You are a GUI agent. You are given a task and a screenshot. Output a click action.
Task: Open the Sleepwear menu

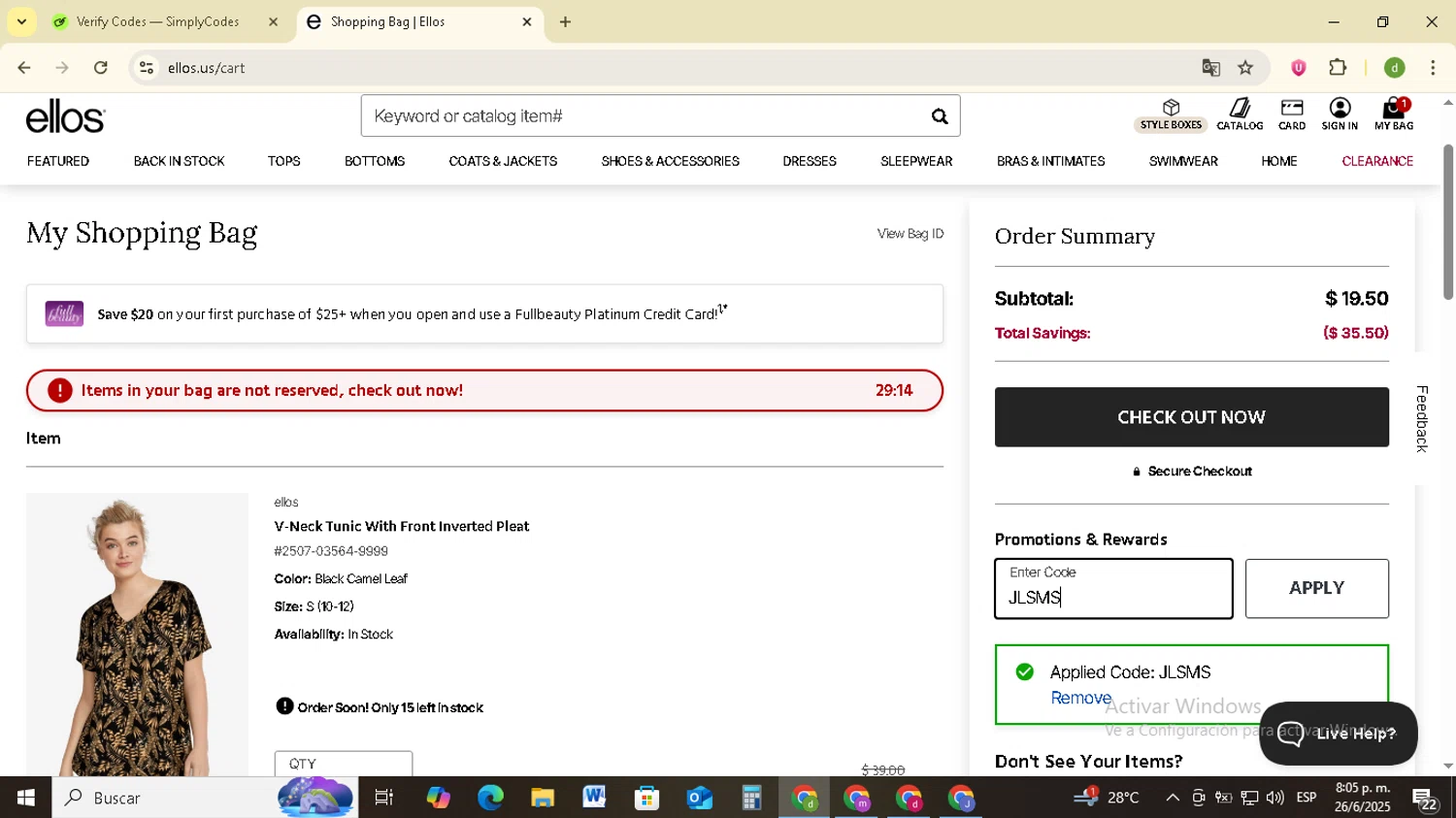pyautogui.click(x=916, y=161)
